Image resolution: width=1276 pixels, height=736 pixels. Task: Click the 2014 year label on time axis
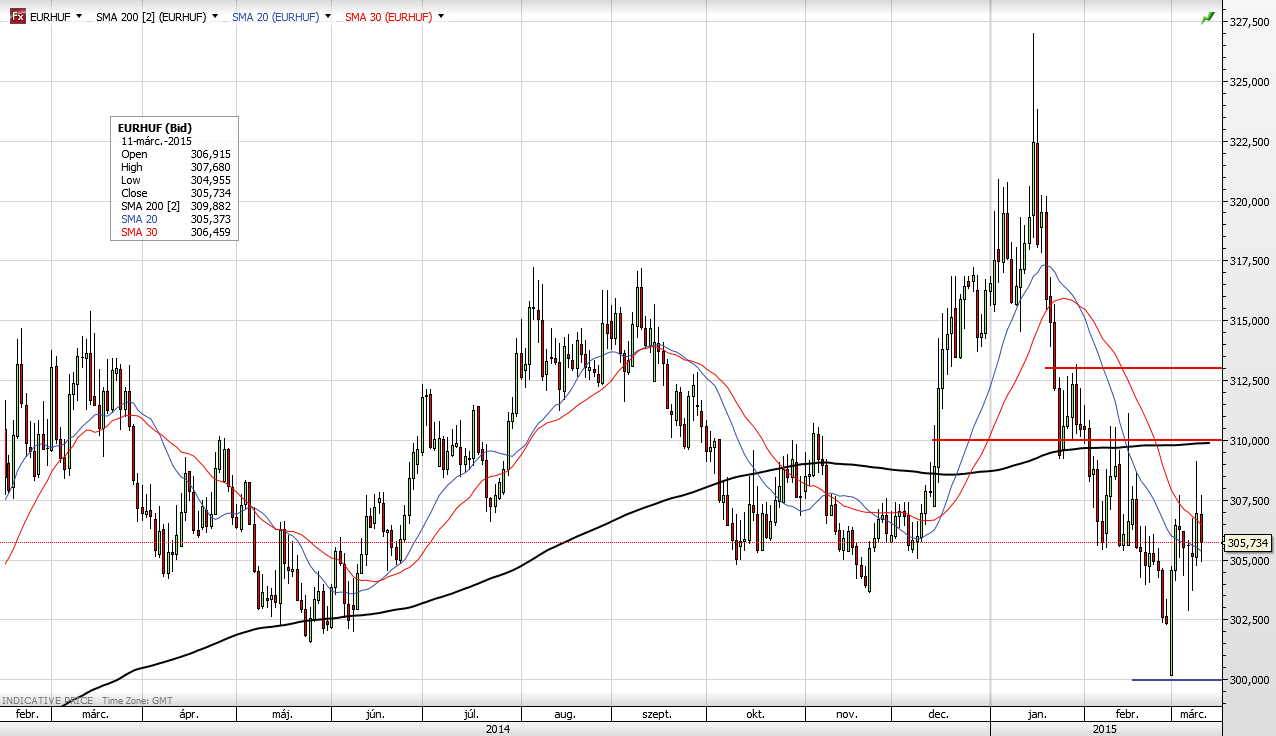[497, 729]
